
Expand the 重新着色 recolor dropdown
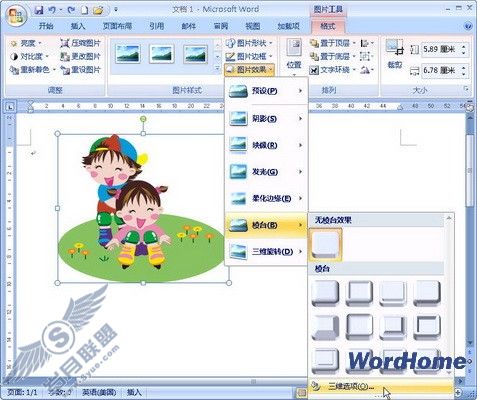[x=33, y=70]
